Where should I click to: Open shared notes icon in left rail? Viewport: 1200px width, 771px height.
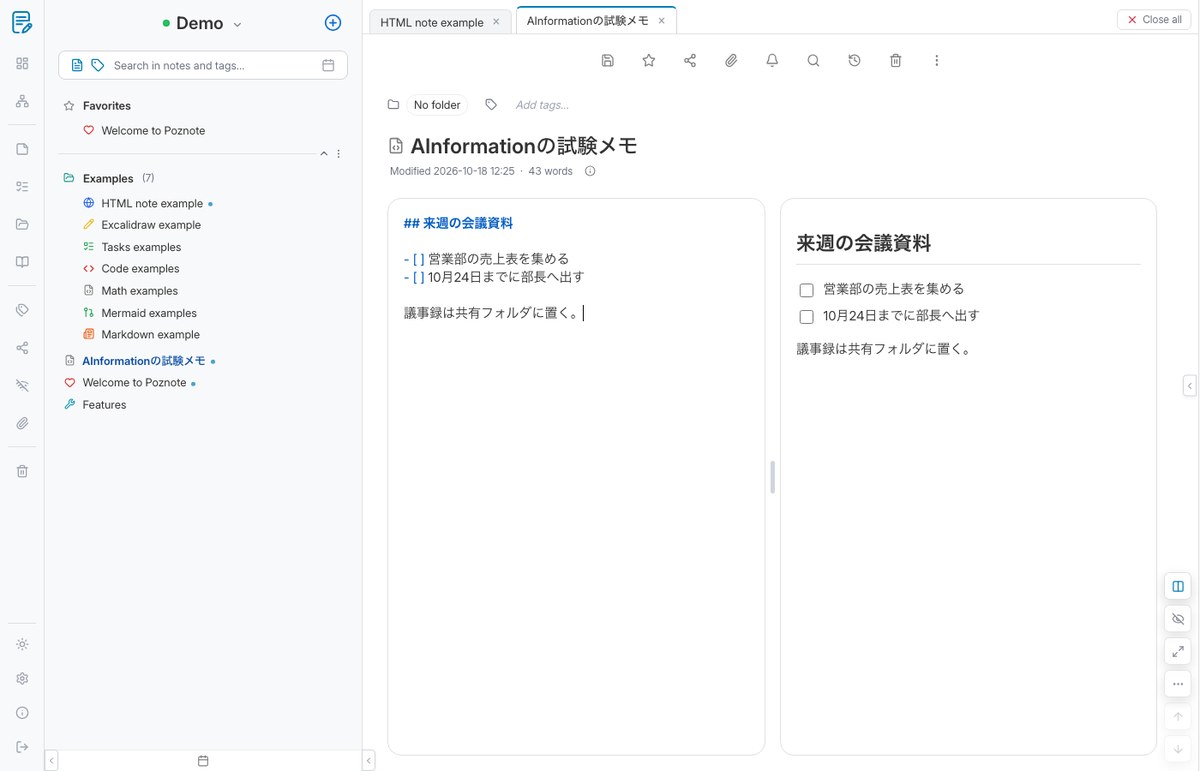(22, 348)
